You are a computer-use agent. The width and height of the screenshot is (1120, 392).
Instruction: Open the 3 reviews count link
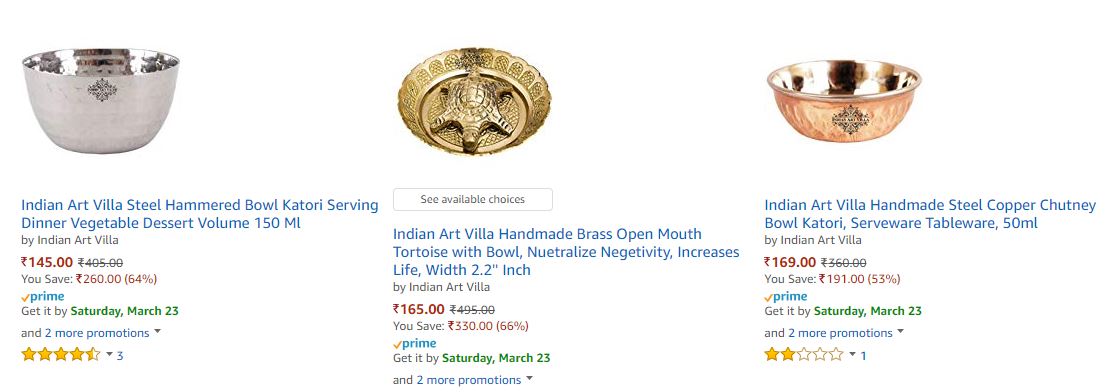pos(120,356)
